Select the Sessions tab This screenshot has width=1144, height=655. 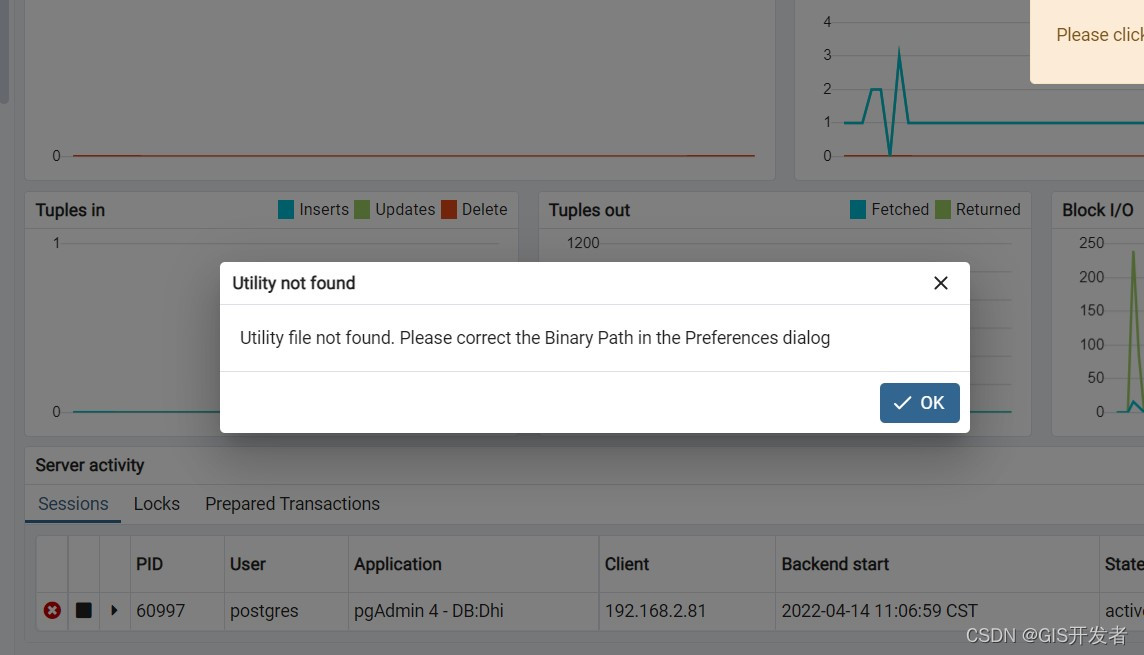click(73, 504)
